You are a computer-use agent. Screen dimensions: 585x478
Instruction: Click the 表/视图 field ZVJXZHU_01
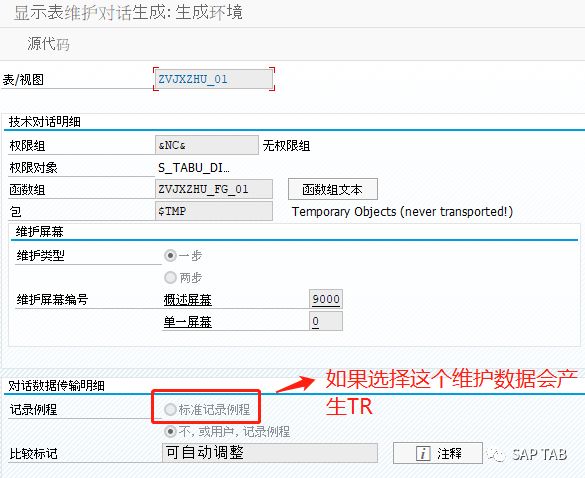click(214, 79)
